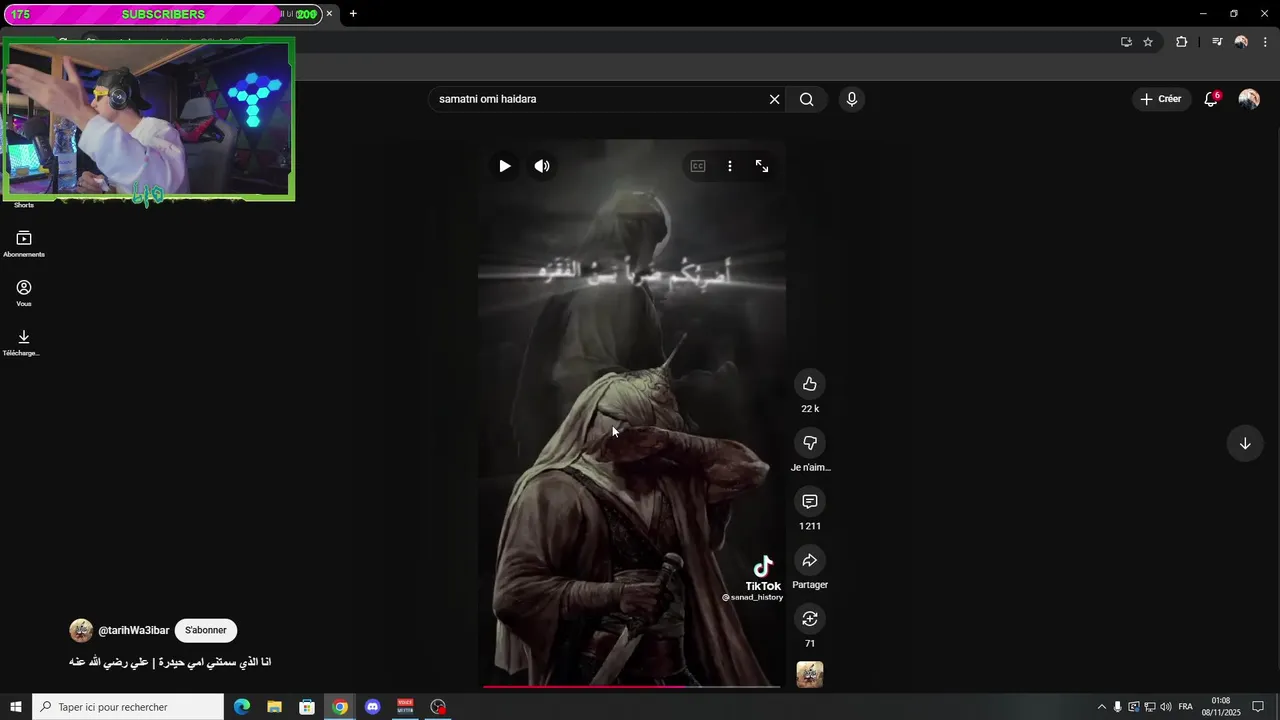Viewport: 1280px width, 720px height.
Task: Play the YouTube Short video
Action: [505, 166]
